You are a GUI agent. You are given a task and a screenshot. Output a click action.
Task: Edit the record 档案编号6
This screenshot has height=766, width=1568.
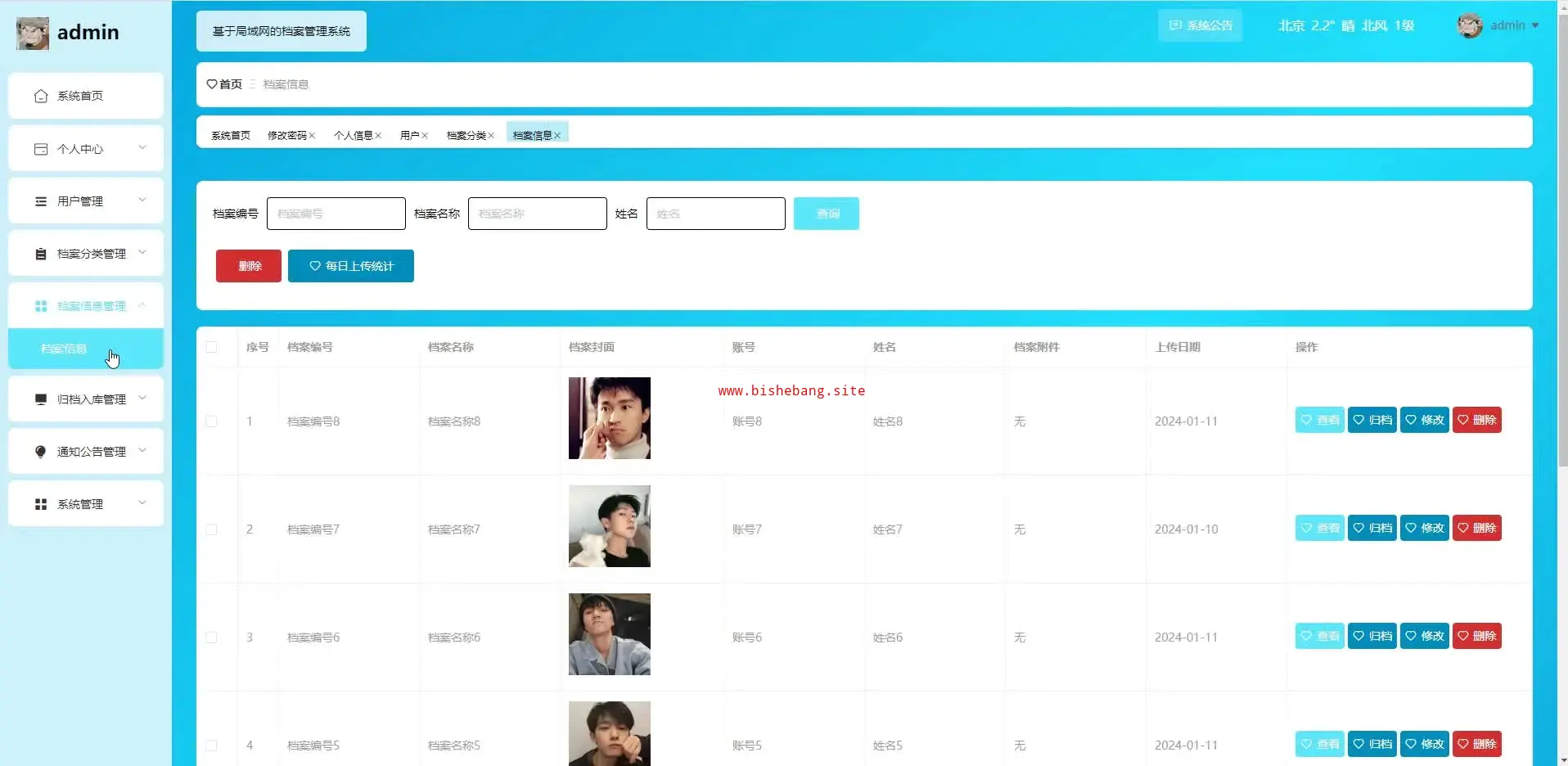point(1425,636)
